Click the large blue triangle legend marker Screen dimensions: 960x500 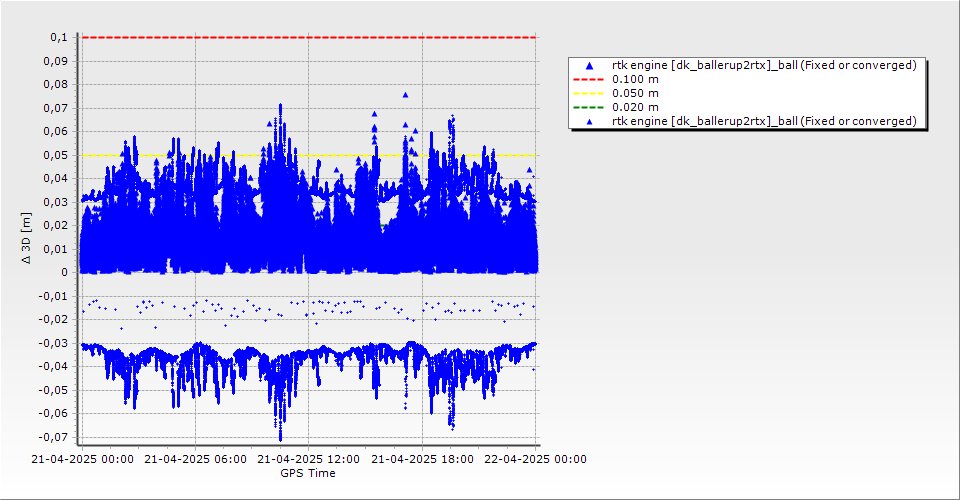[x=590, y=65]
